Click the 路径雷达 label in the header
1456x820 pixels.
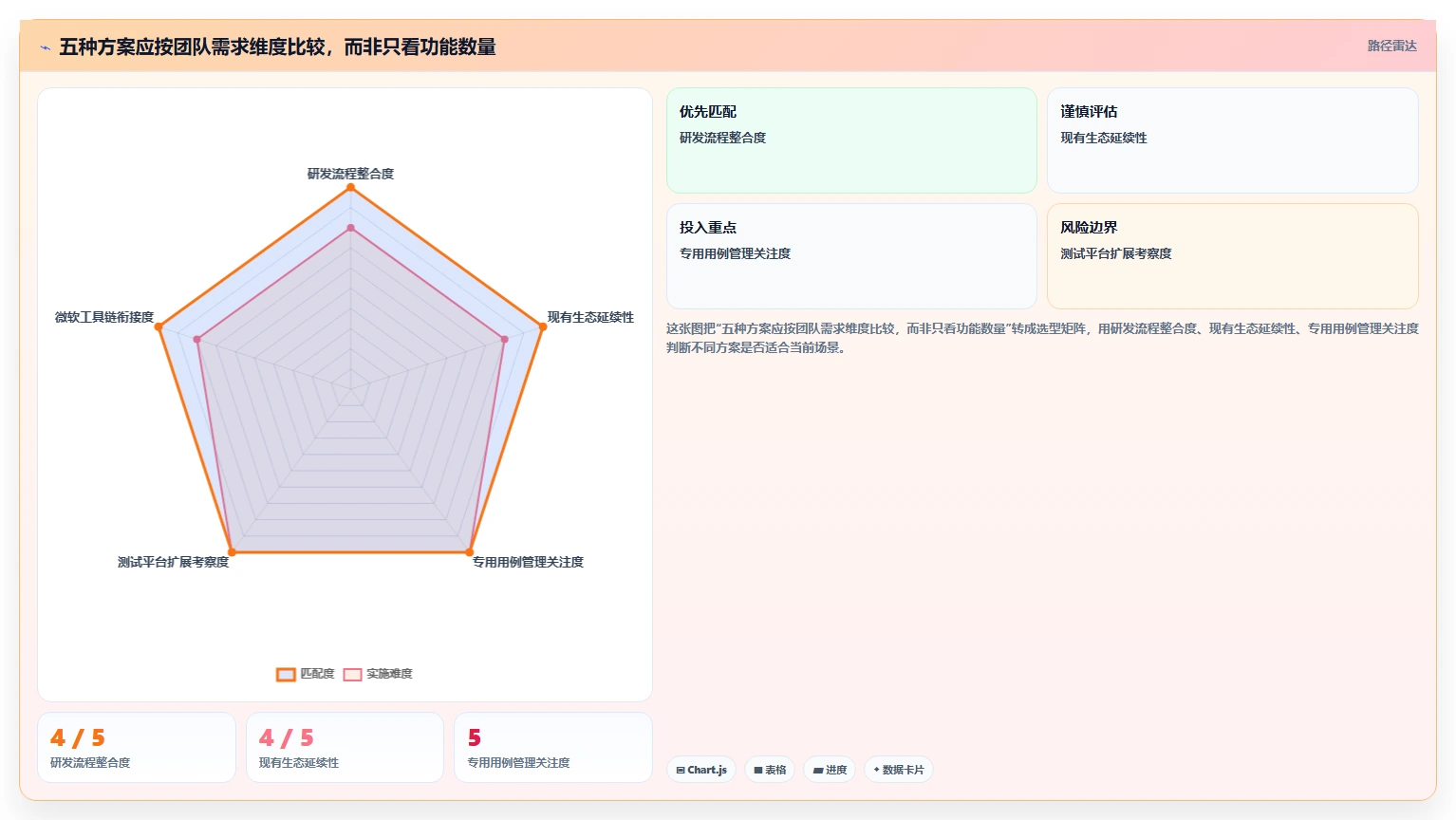tap(1391, 46)
